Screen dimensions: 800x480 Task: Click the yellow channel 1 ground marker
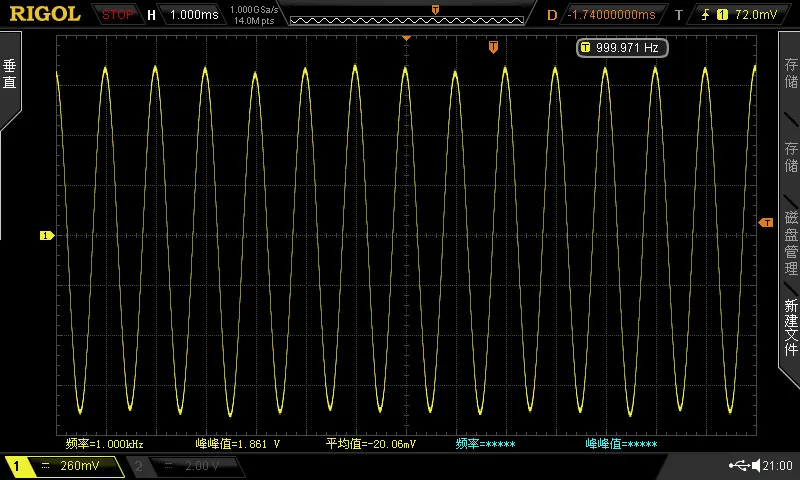click(47, 235)
